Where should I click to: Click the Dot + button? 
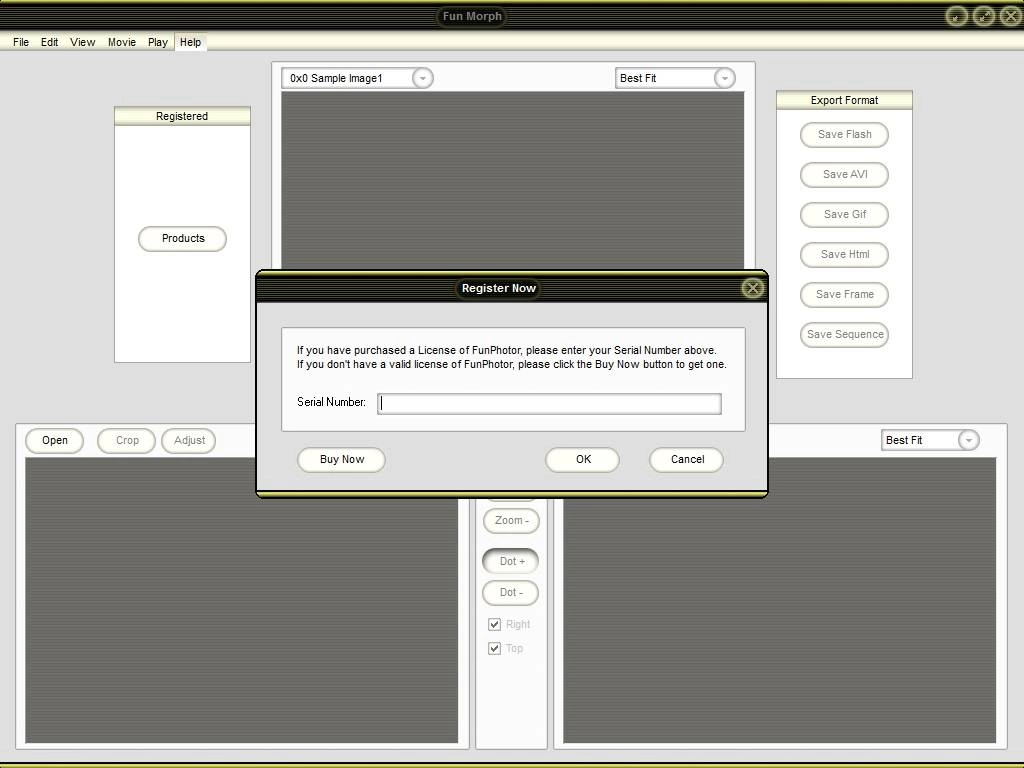511,561
